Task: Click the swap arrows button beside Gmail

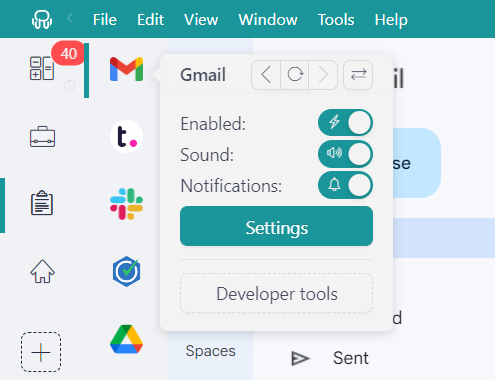Action: click(x=358, y=75)
